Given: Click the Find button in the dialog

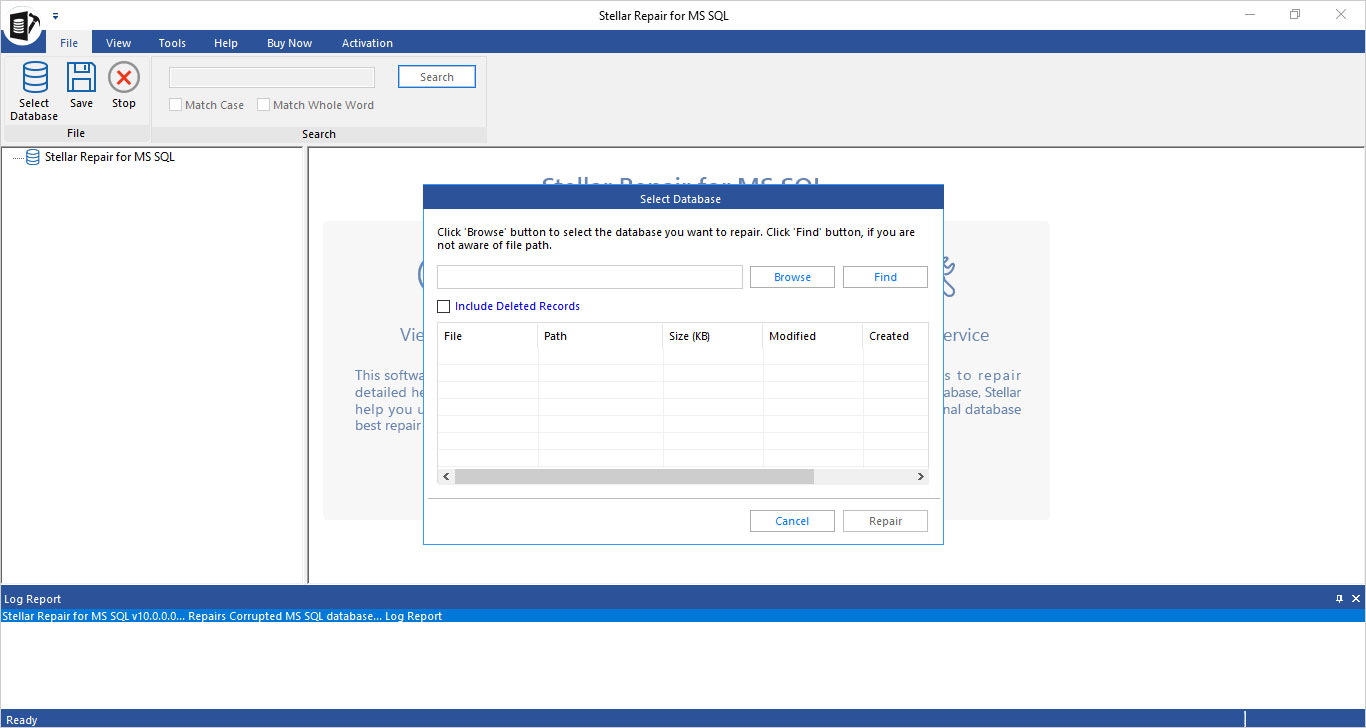Looking at the screenshot, I should point(885,277).
